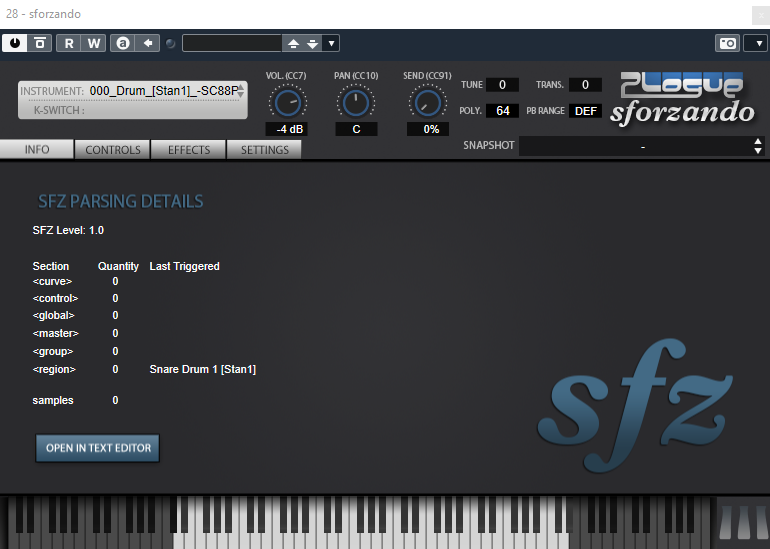770x549 pixels.
Task: Load previous preset with up arrow icon
Action: pos(293,44)
